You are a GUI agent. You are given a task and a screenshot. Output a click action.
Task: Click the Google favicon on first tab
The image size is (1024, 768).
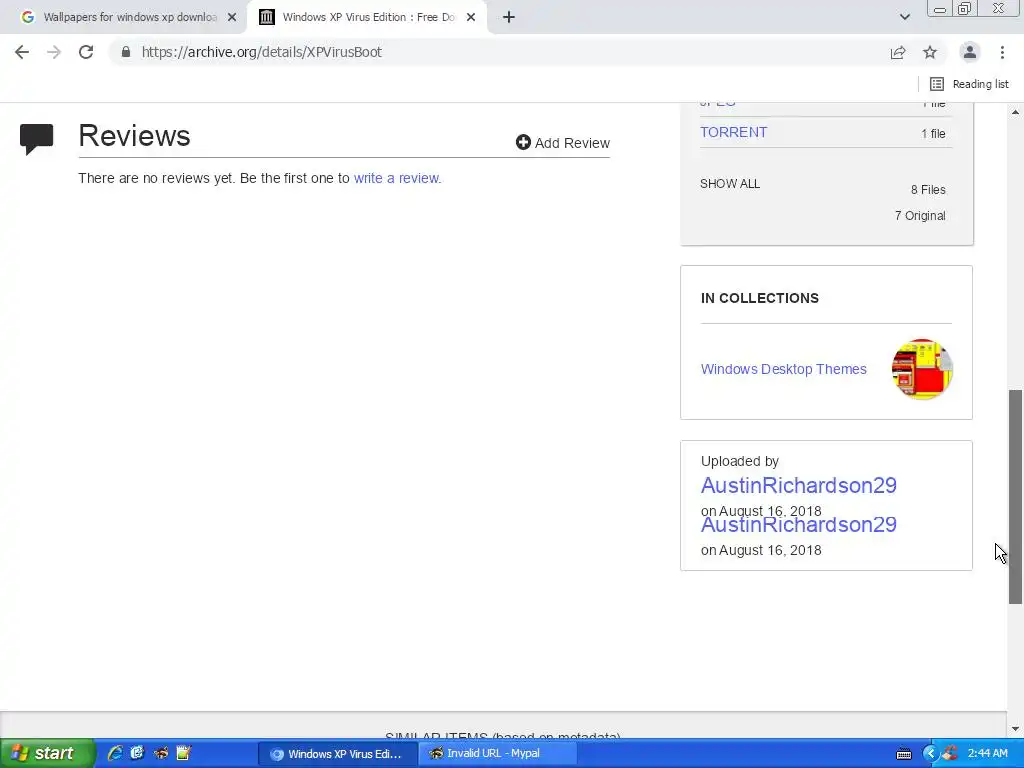tap(27, 18)
